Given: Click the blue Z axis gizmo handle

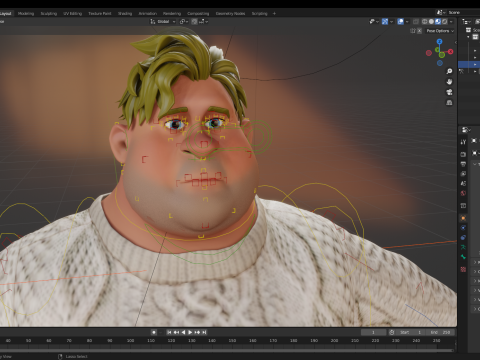Looking at the screenshot, I should tap(439, 41).
